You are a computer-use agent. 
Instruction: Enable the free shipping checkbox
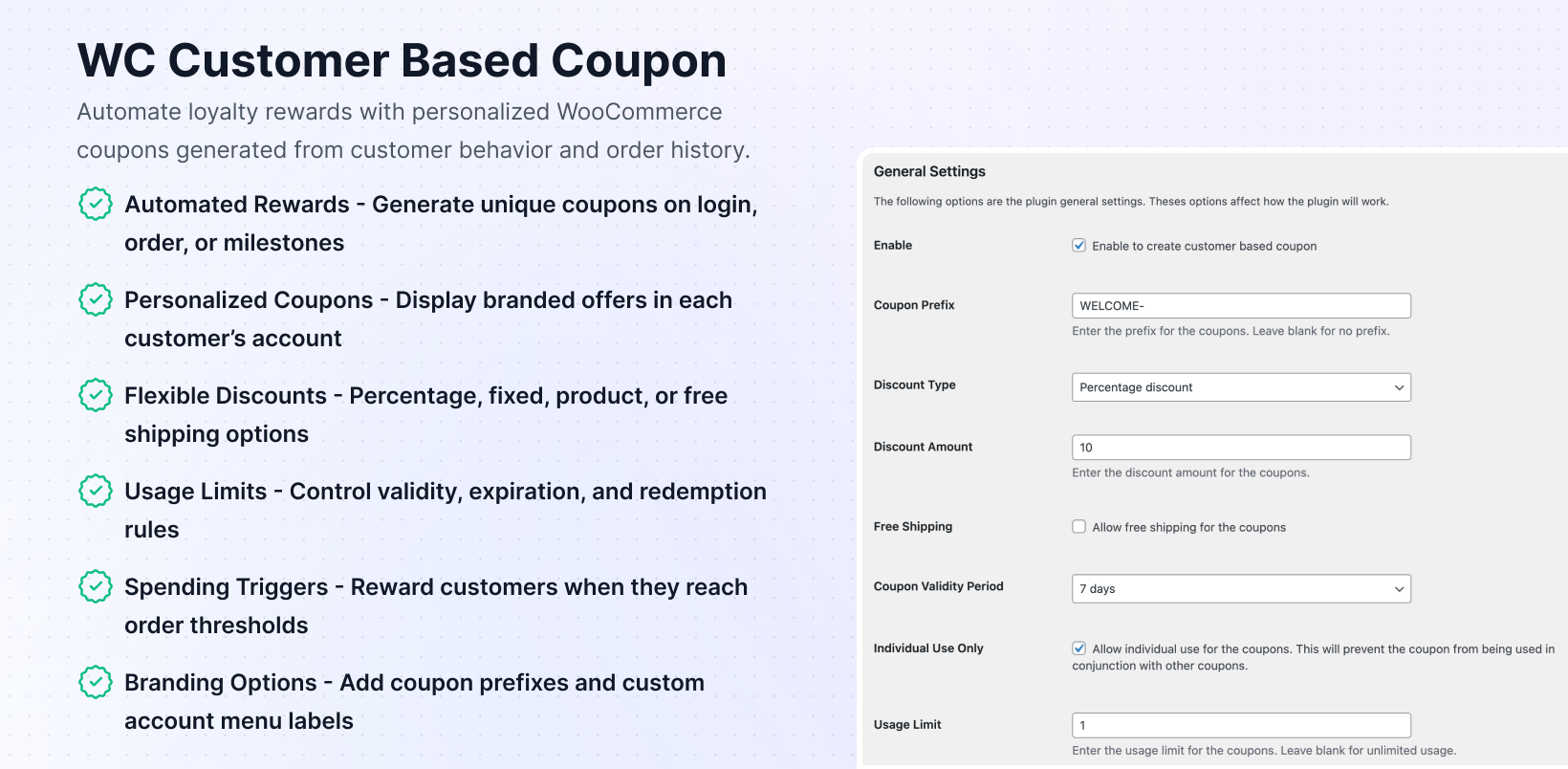tap(1078, 527)
